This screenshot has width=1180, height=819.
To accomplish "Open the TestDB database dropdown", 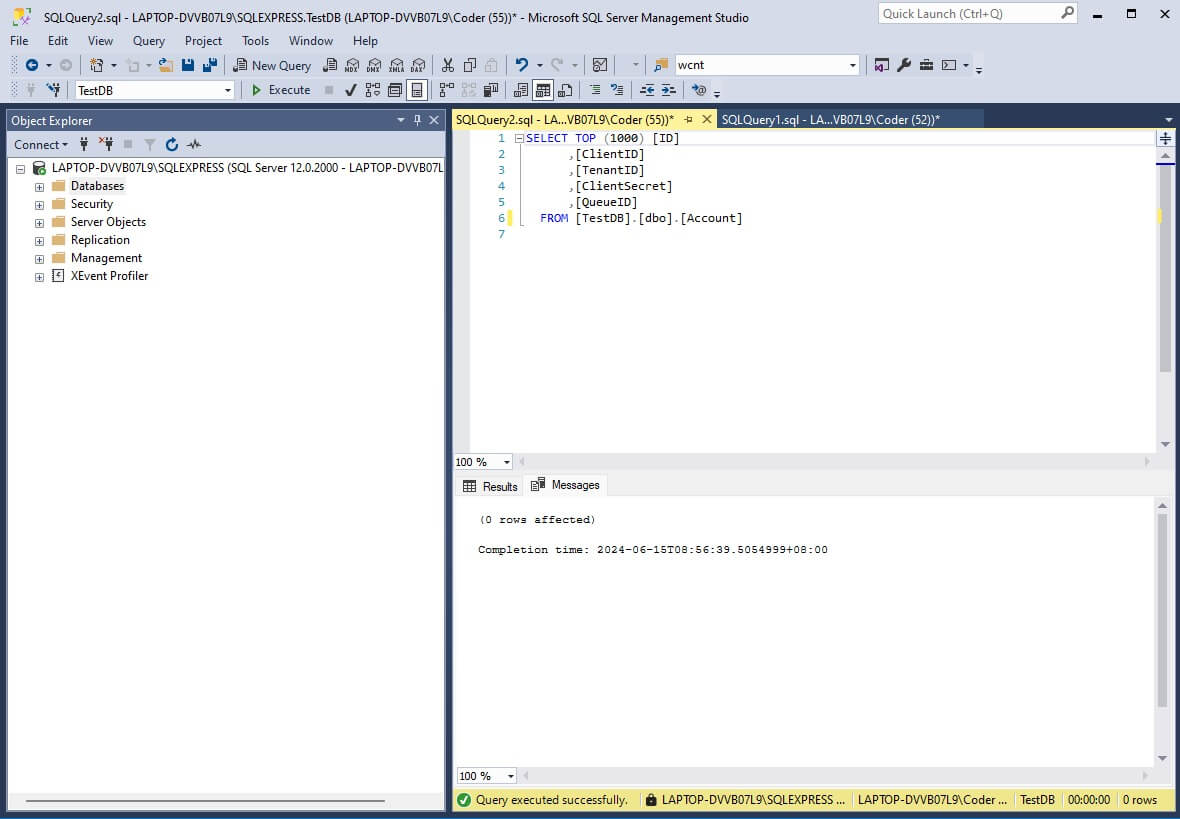I will click(155, 90).
